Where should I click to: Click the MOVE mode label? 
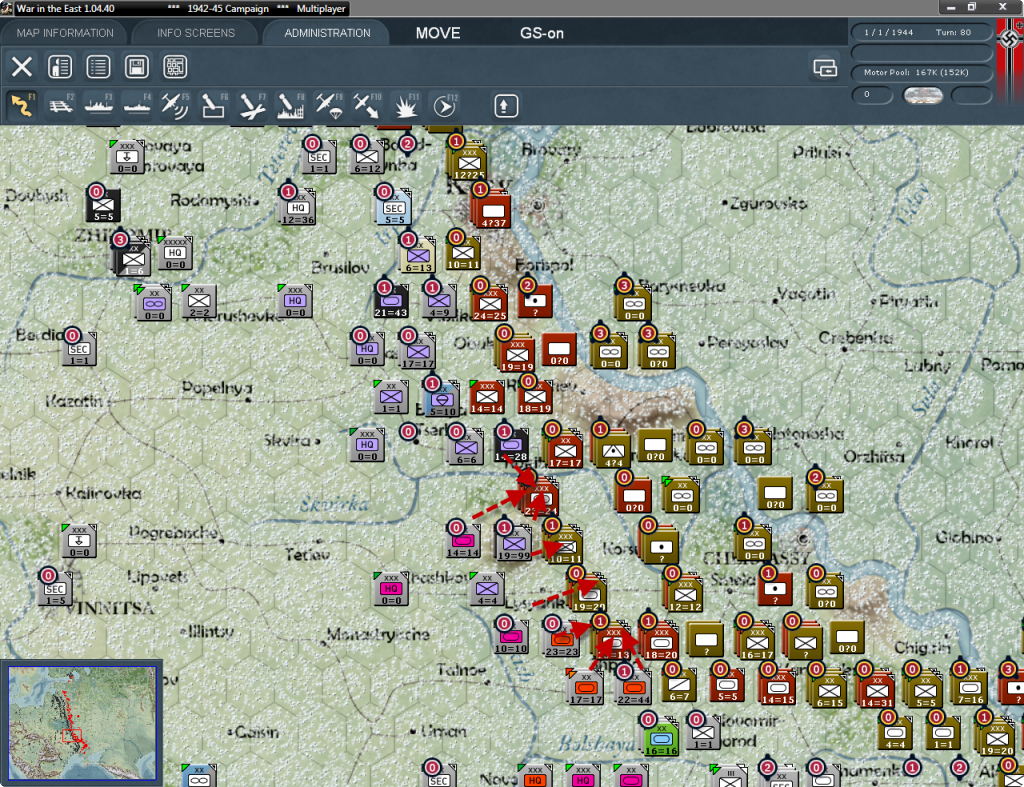tap(438, 33)
